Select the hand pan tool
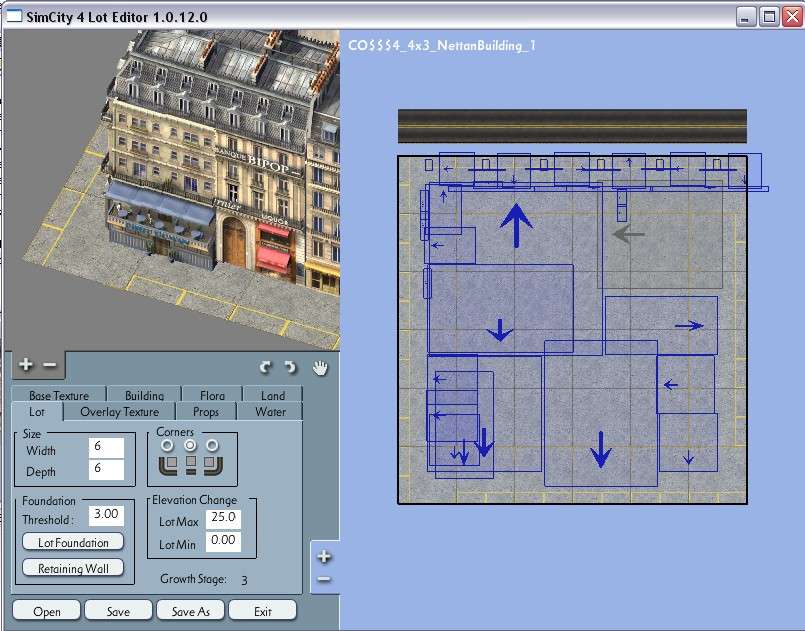The height and width of the screenshot is (631, 805). tap(320, 368)
